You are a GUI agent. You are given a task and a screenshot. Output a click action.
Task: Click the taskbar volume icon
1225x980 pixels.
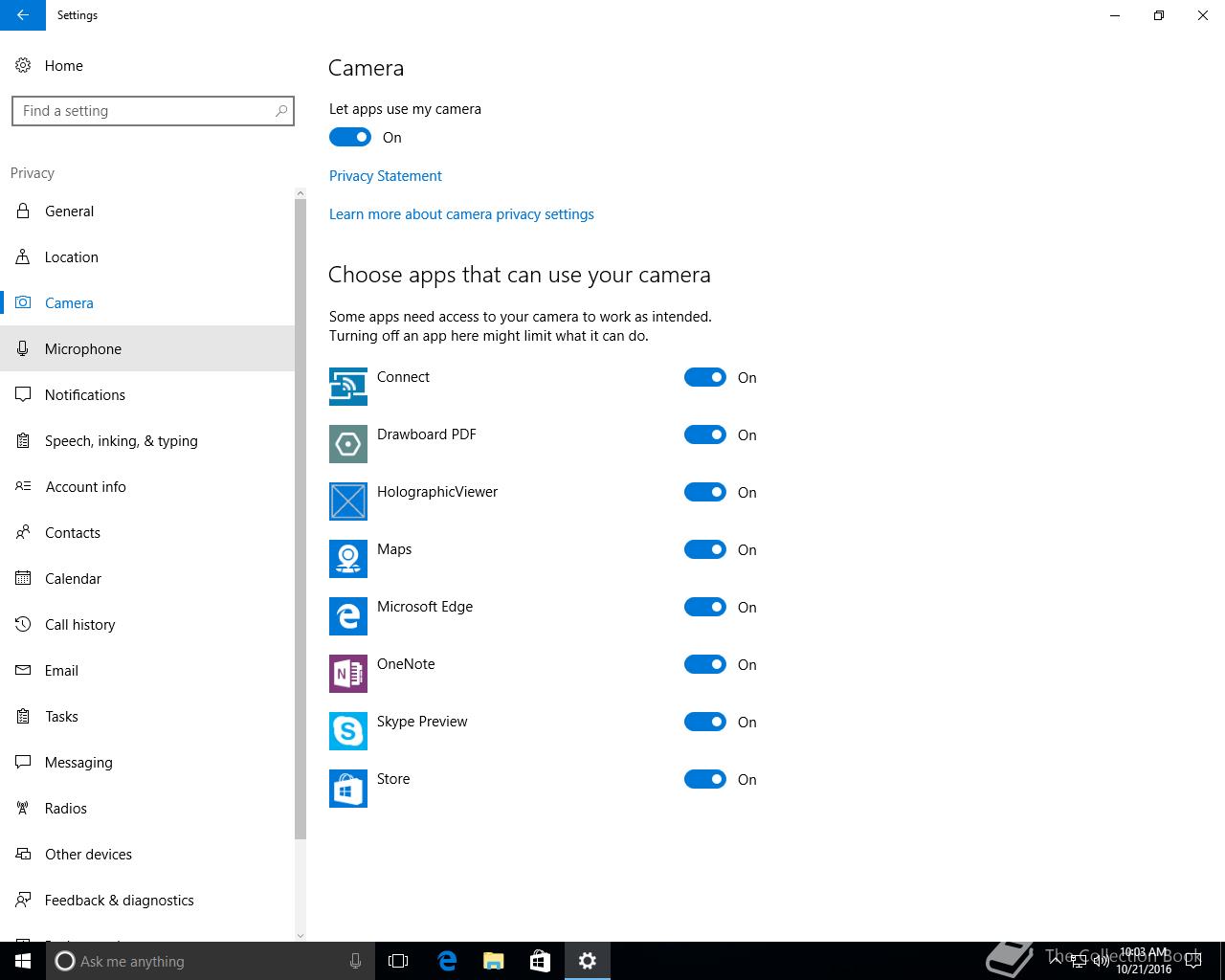(1102, 961)
